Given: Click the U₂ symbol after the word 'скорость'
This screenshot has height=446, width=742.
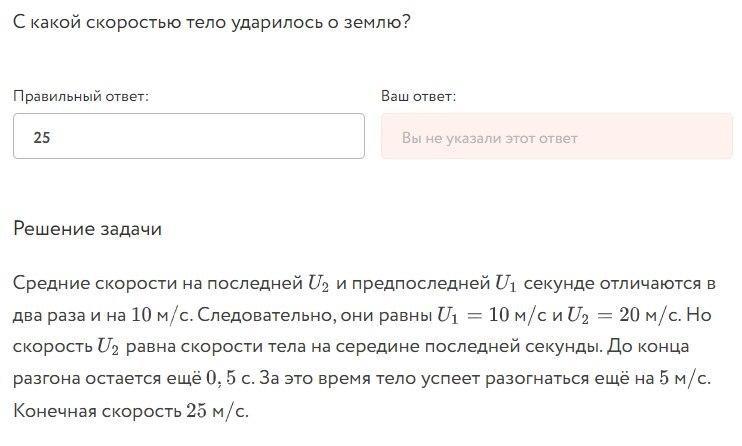Looking at the screenshot, I should pos(107,347).
